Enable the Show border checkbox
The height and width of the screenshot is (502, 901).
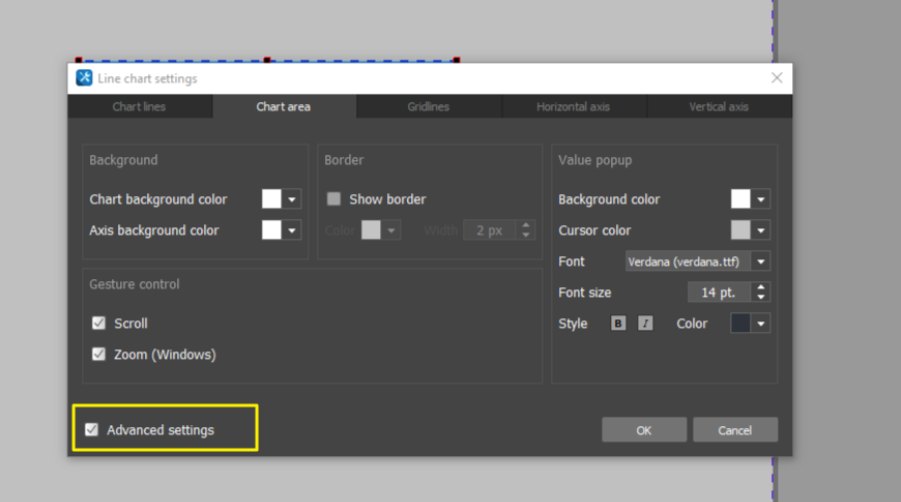[x=334, y=199]
